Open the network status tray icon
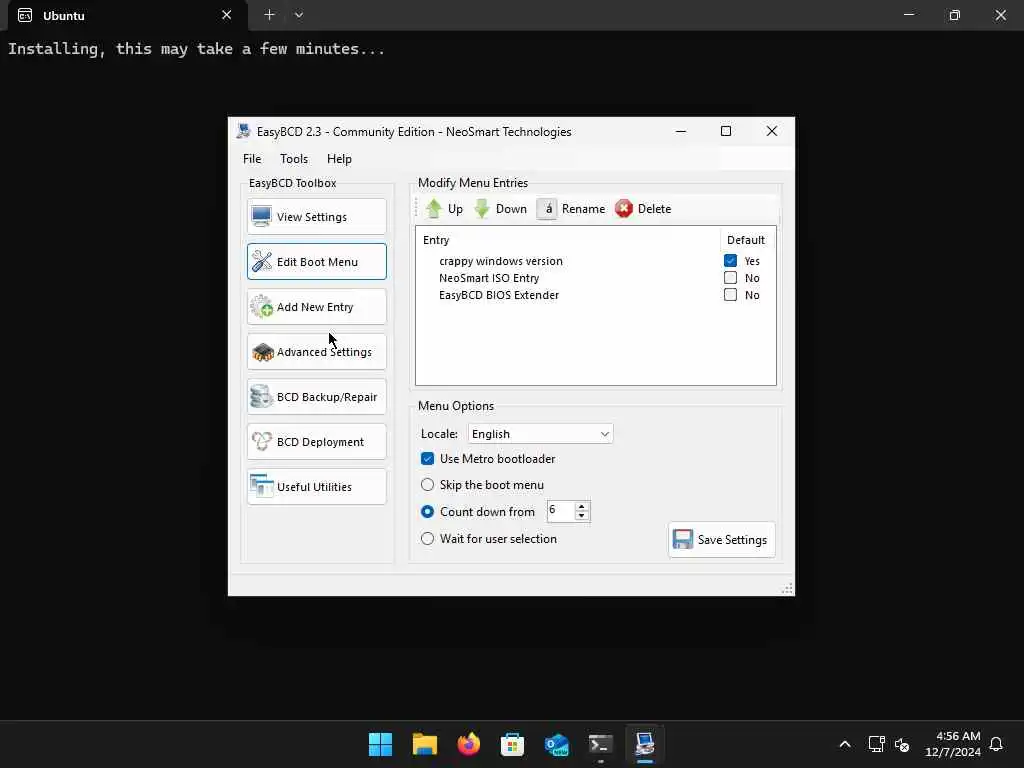 [876, 744]
